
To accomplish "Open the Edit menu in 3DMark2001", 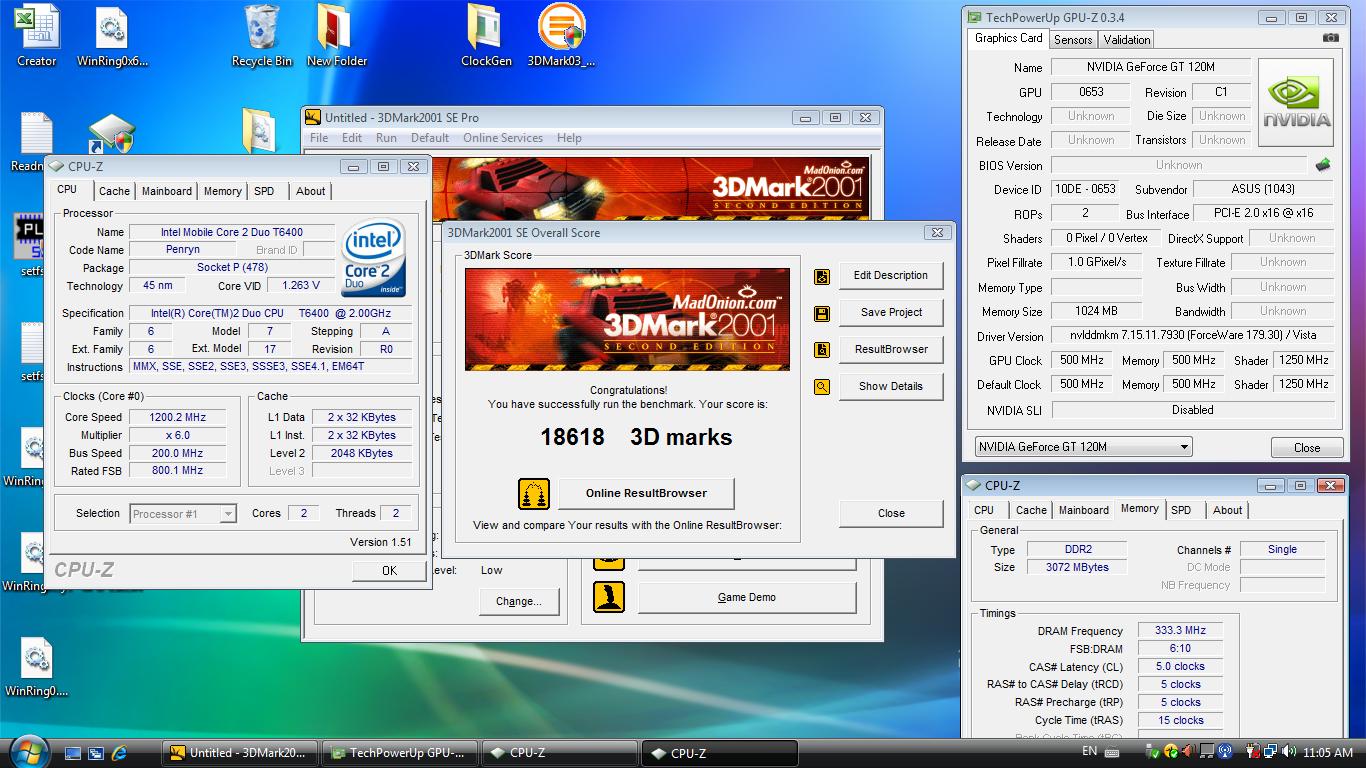I will (352, 138).
